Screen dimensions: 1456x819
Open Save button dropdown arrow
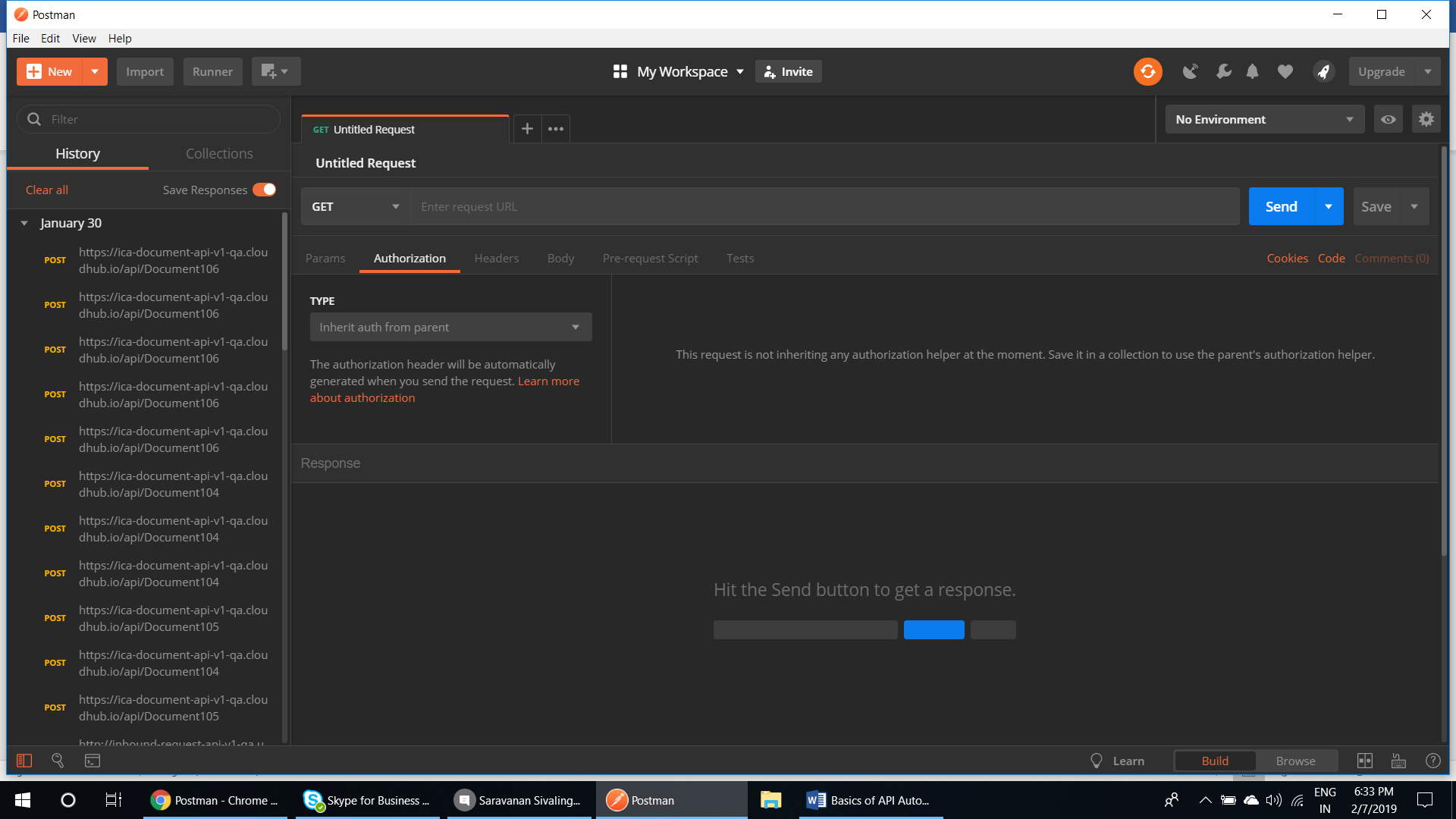coord(1414,206)
